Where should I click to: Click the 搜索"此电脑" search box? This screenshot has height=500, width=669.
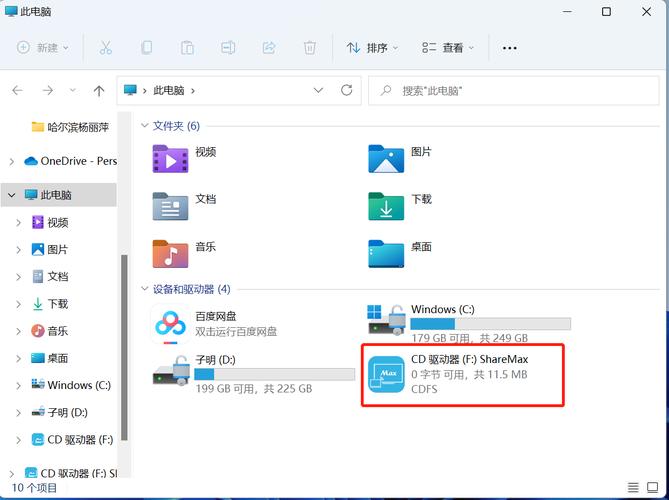click(514, 90)
